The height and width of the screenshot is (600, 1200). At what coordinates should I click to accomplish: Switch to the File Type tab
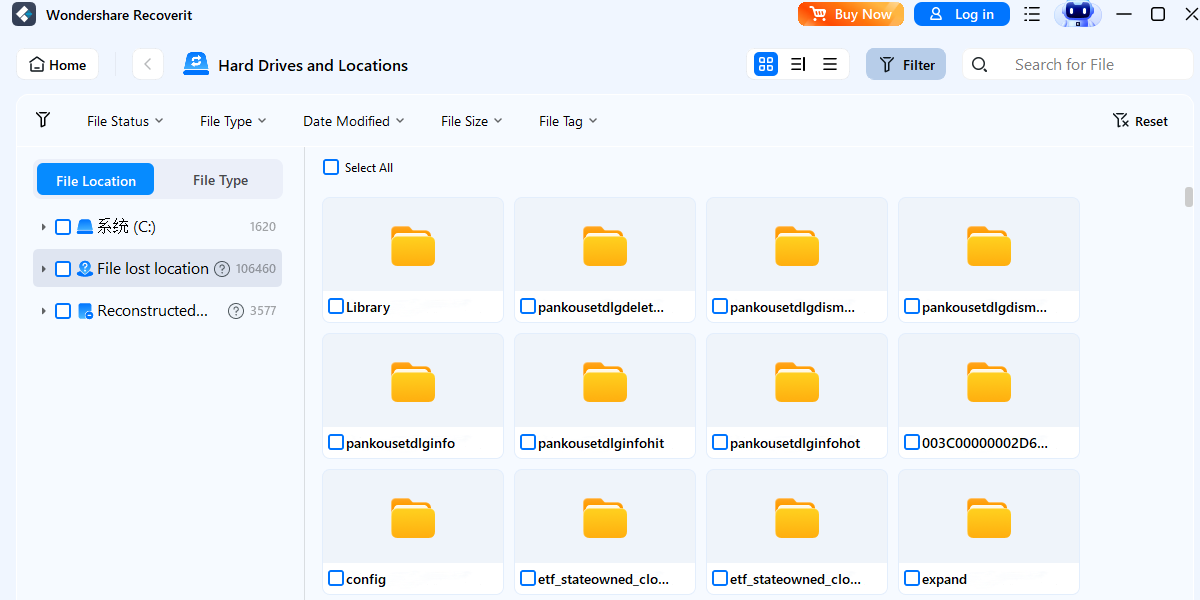(220, 180)
